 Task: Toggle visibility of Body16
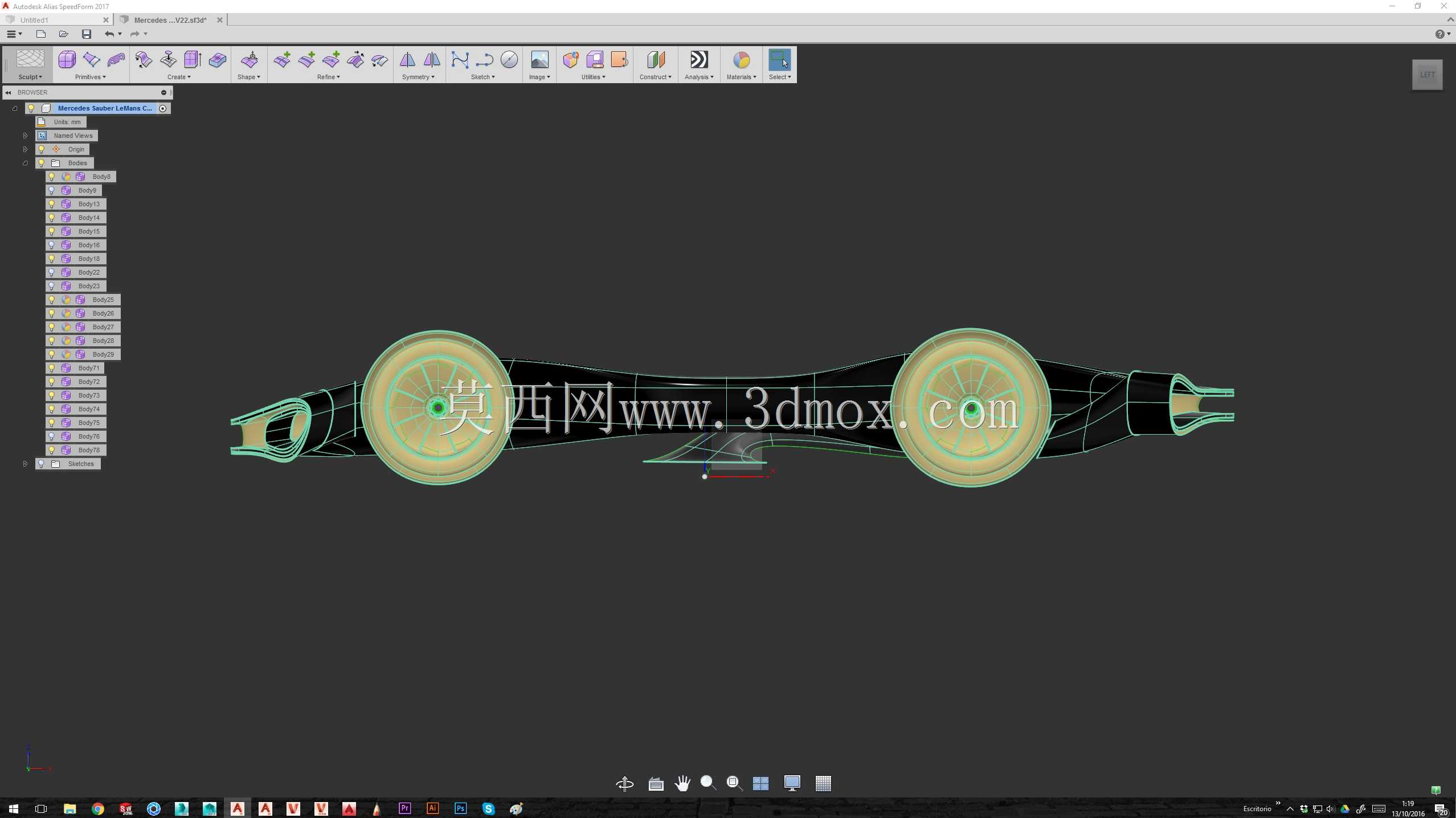point(52,245)
